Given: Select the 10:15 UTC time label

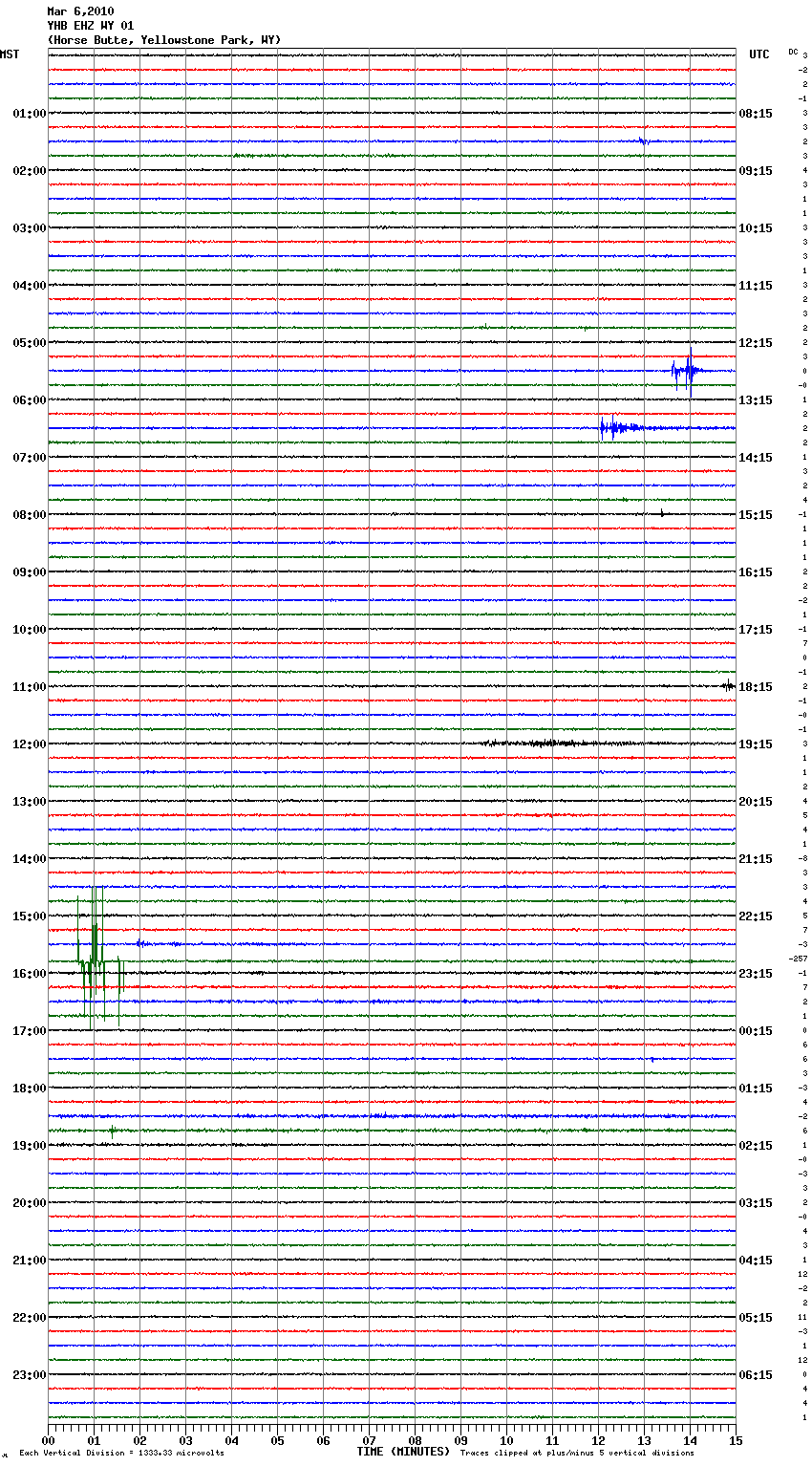Looking at the screenshot, I should pyautogui.click(x=756, y=228).
